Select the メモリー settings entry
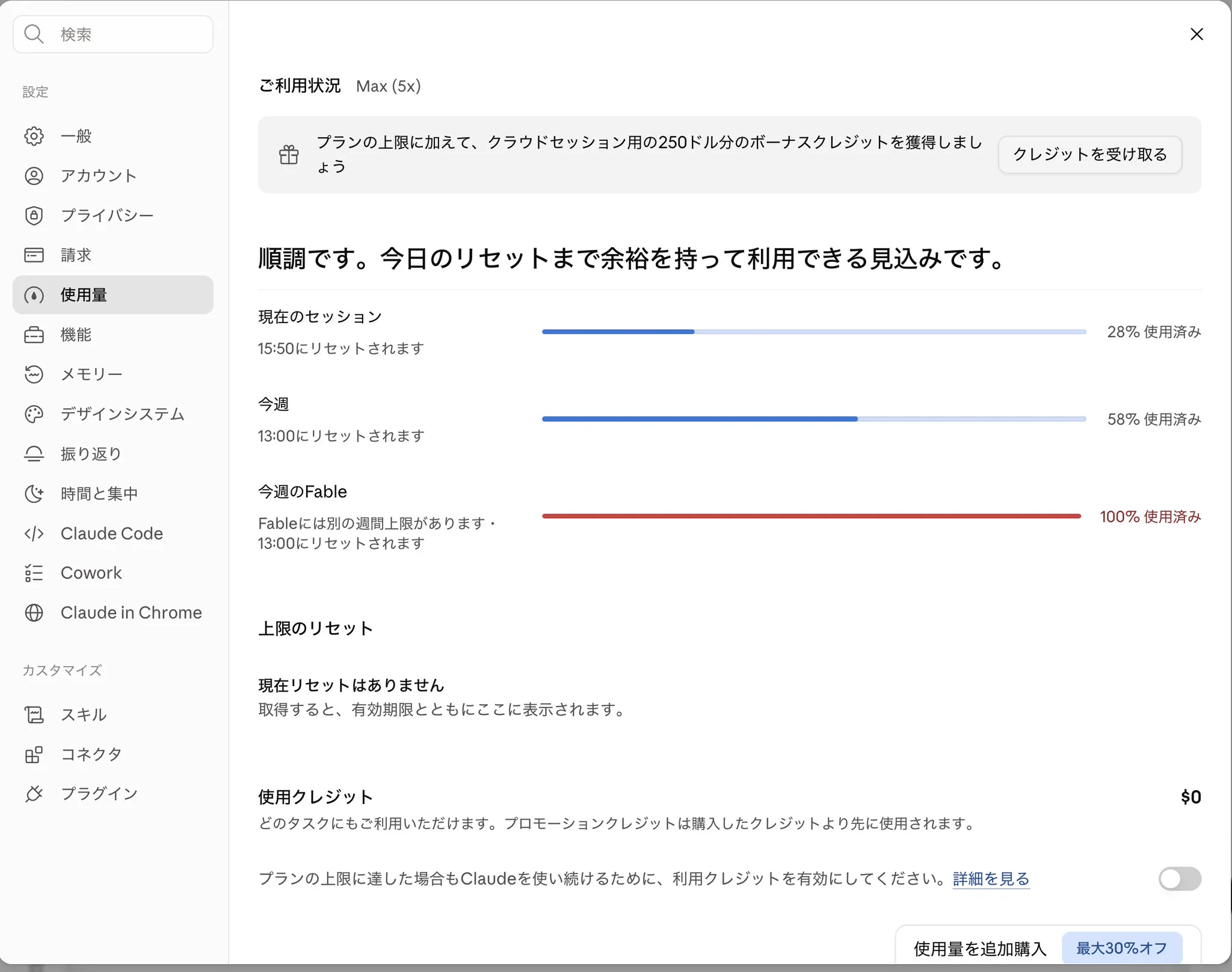 coord(113,374)
